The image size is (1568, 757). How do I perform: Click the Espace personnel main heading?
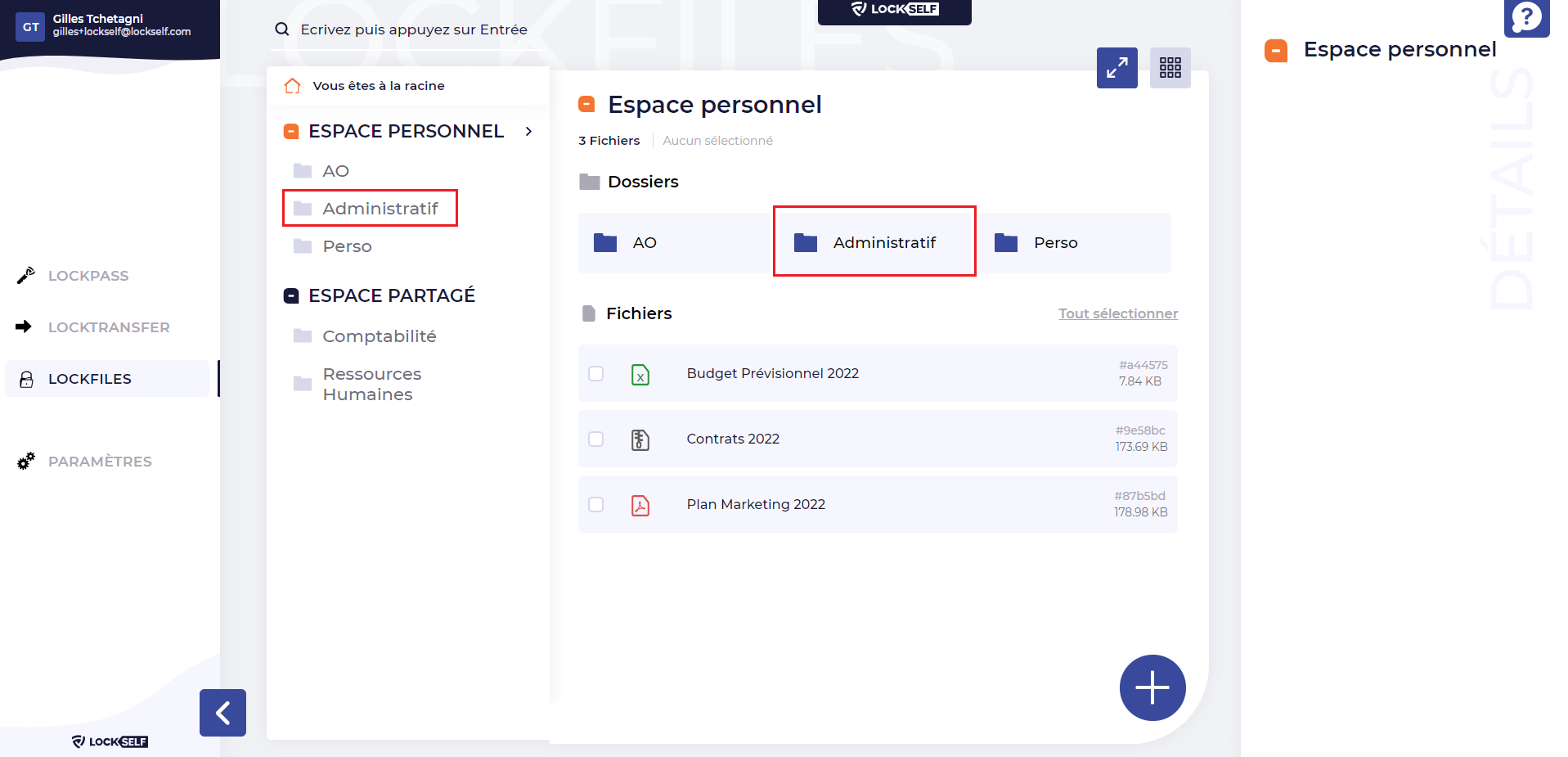click(715, 105)
